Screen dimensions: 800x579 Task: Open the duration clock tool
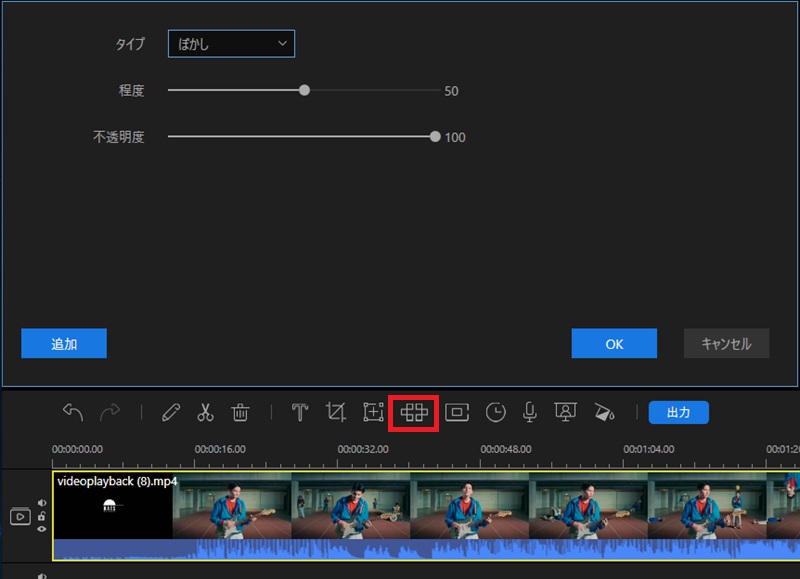495,412
